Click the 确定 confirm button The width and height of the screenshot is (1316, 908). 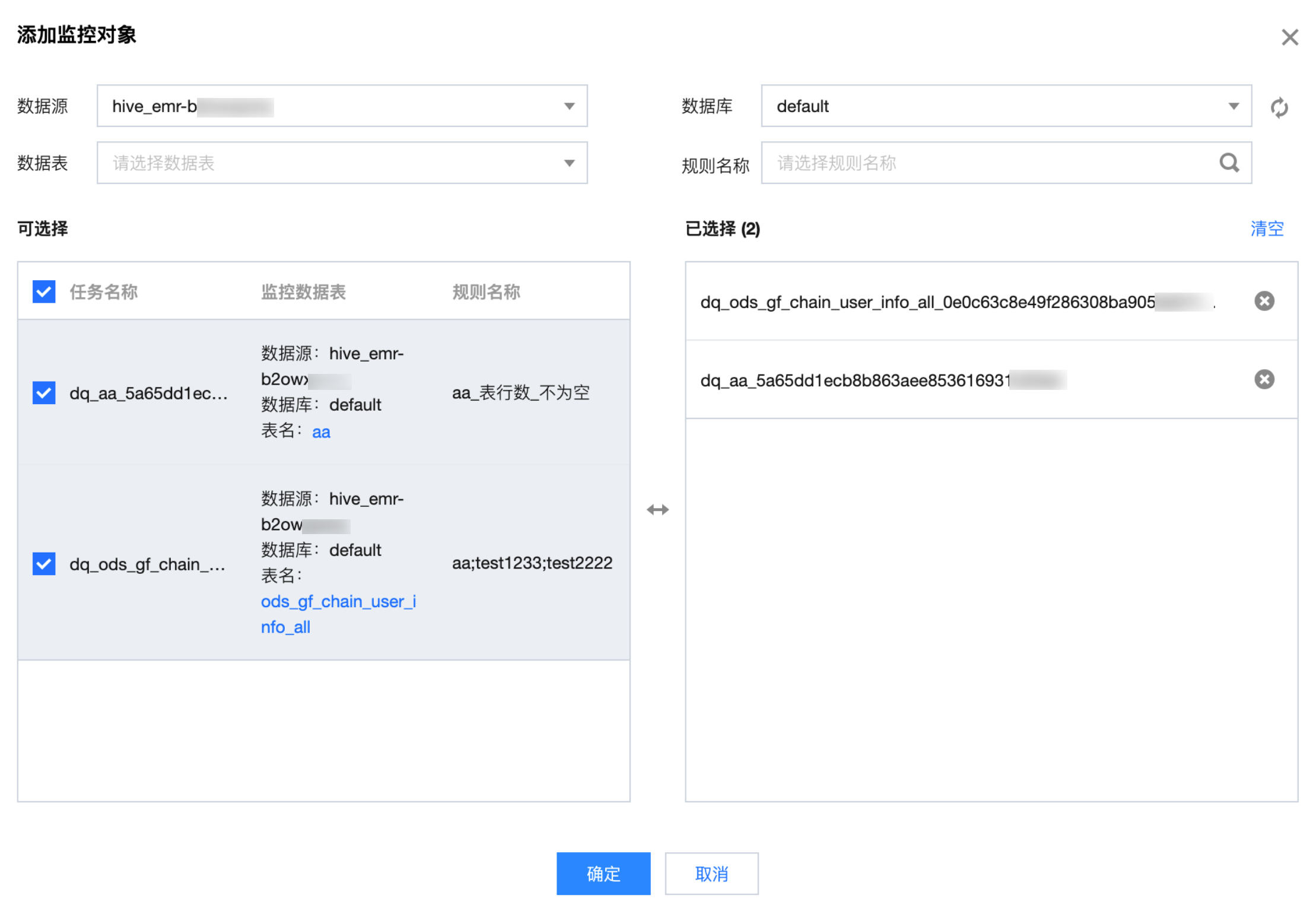click(603, 874)
